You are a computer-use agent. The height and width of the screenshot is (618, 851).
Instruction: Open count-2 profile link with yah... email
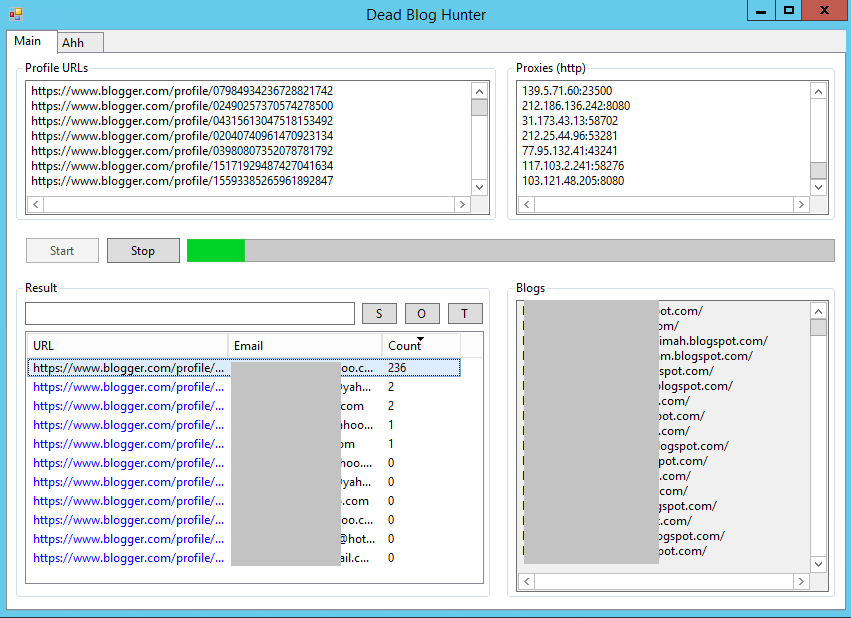pyautogui.click(x=129, y=387)
